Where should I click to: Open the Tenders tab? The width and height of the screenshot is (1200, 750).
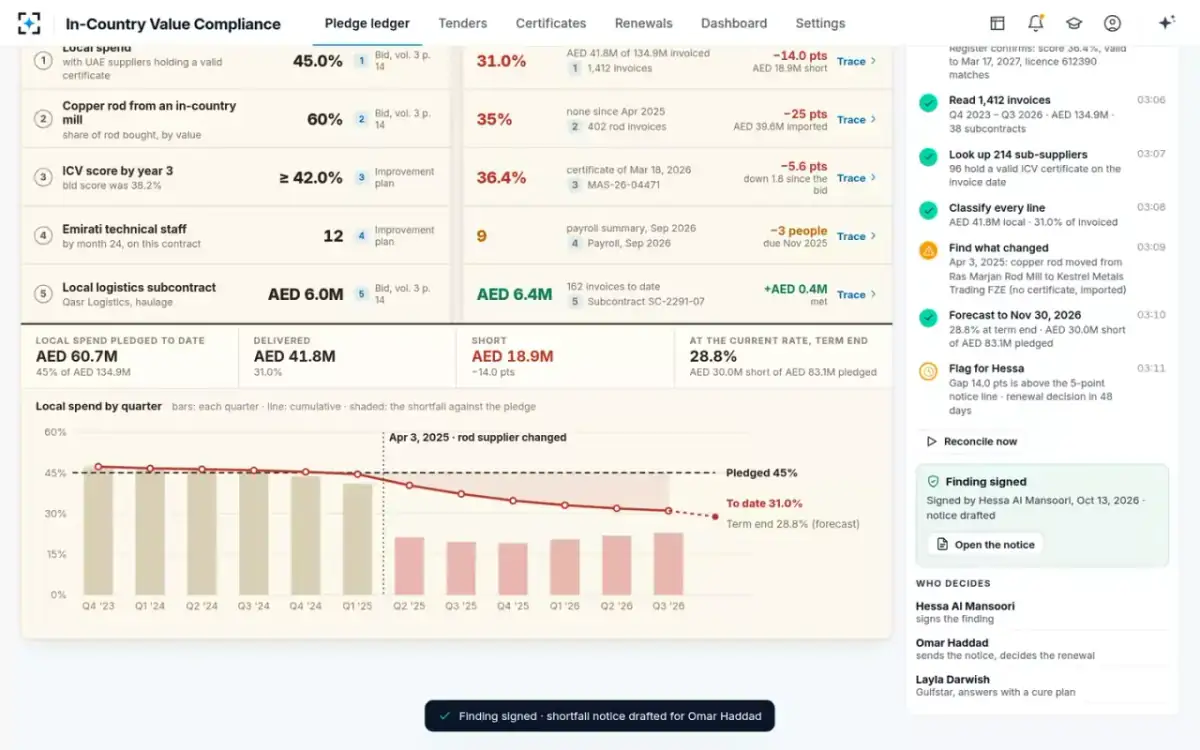click(463, 23)
